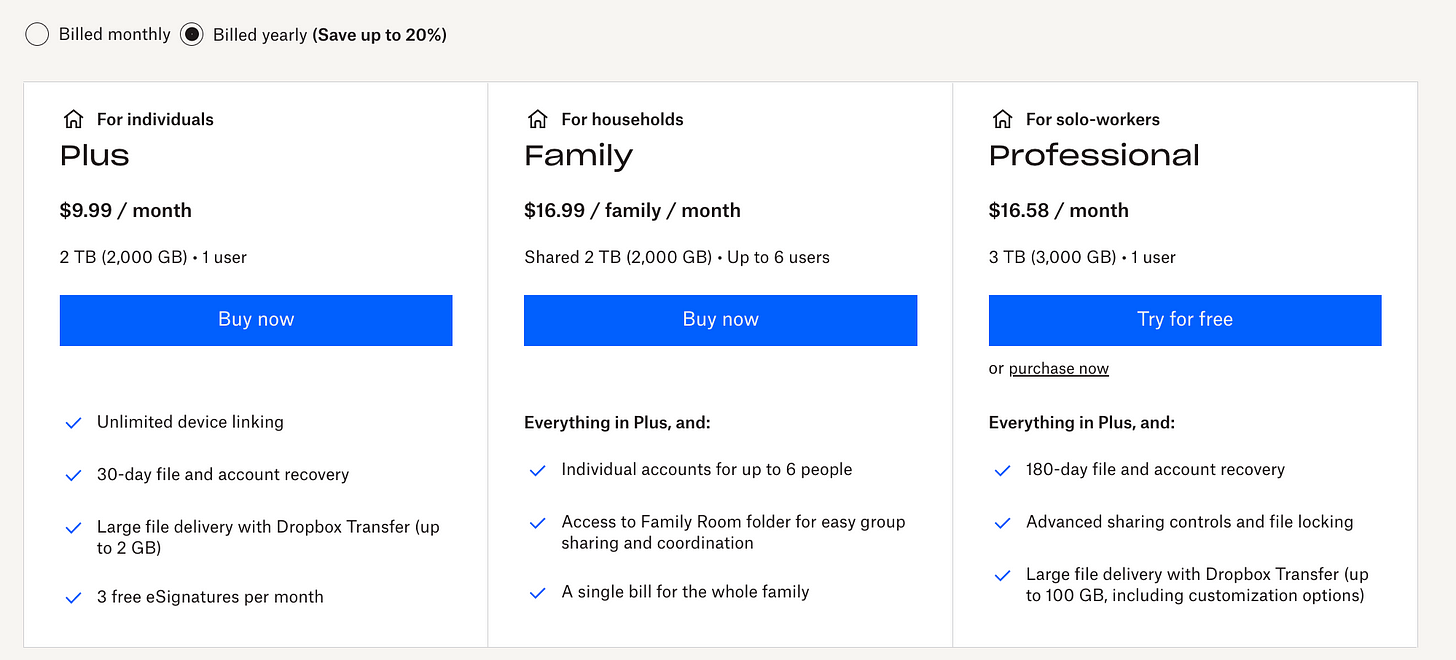Click checkmark beside 3 free eSignatures

tap(73, 598)
